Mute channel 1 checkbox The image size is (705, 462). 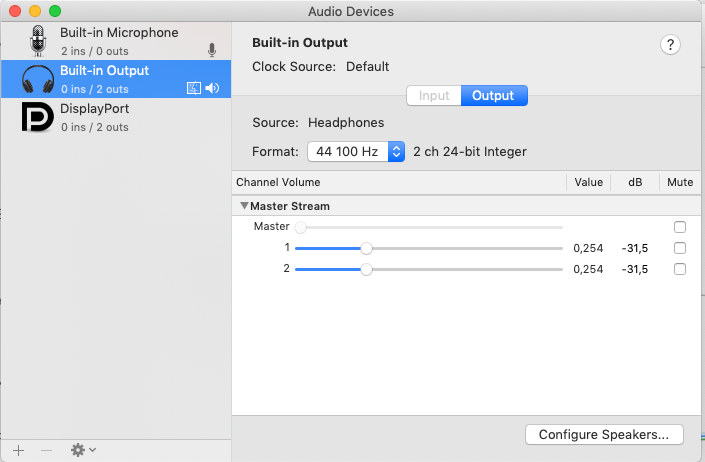click(x=680, y=248)
